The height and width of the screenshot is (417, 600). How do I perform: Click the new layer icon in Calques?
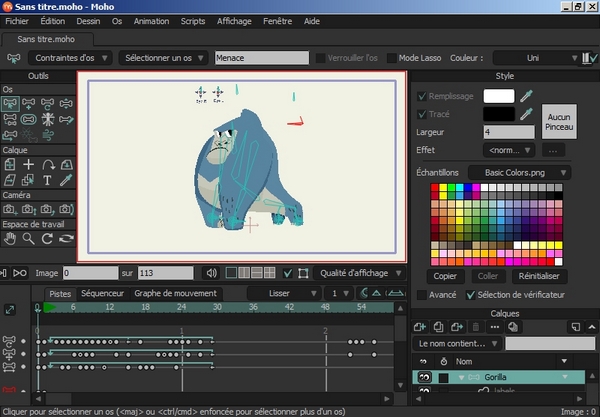(x=420, y=327)
